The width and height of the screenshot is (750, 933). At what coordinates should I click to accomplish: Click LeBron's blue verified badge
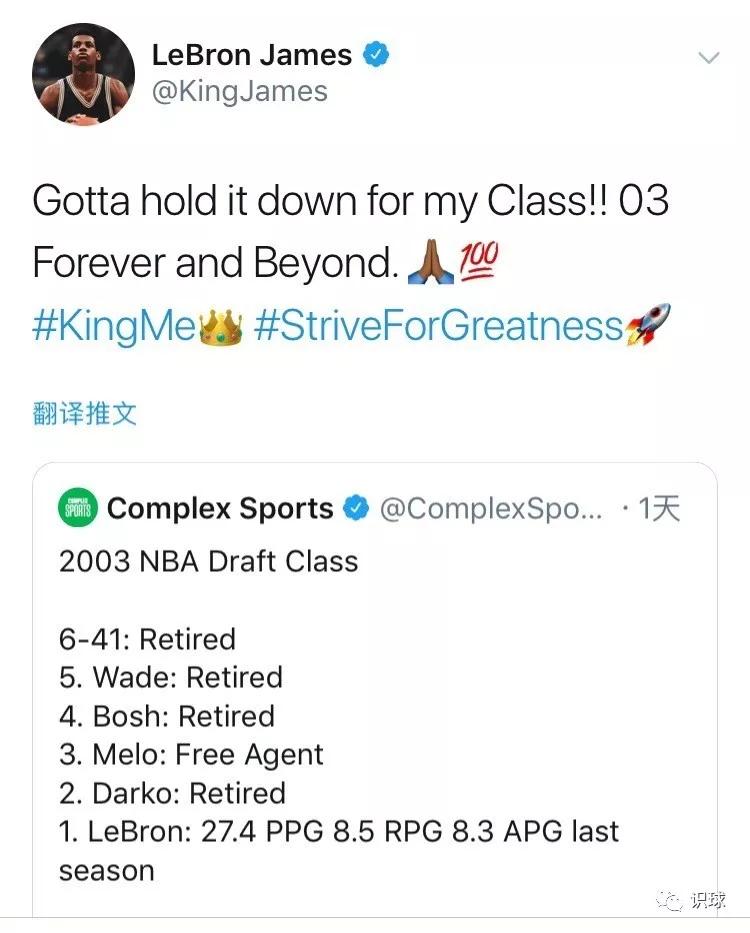pyautogui.click(x=376, y=54)
